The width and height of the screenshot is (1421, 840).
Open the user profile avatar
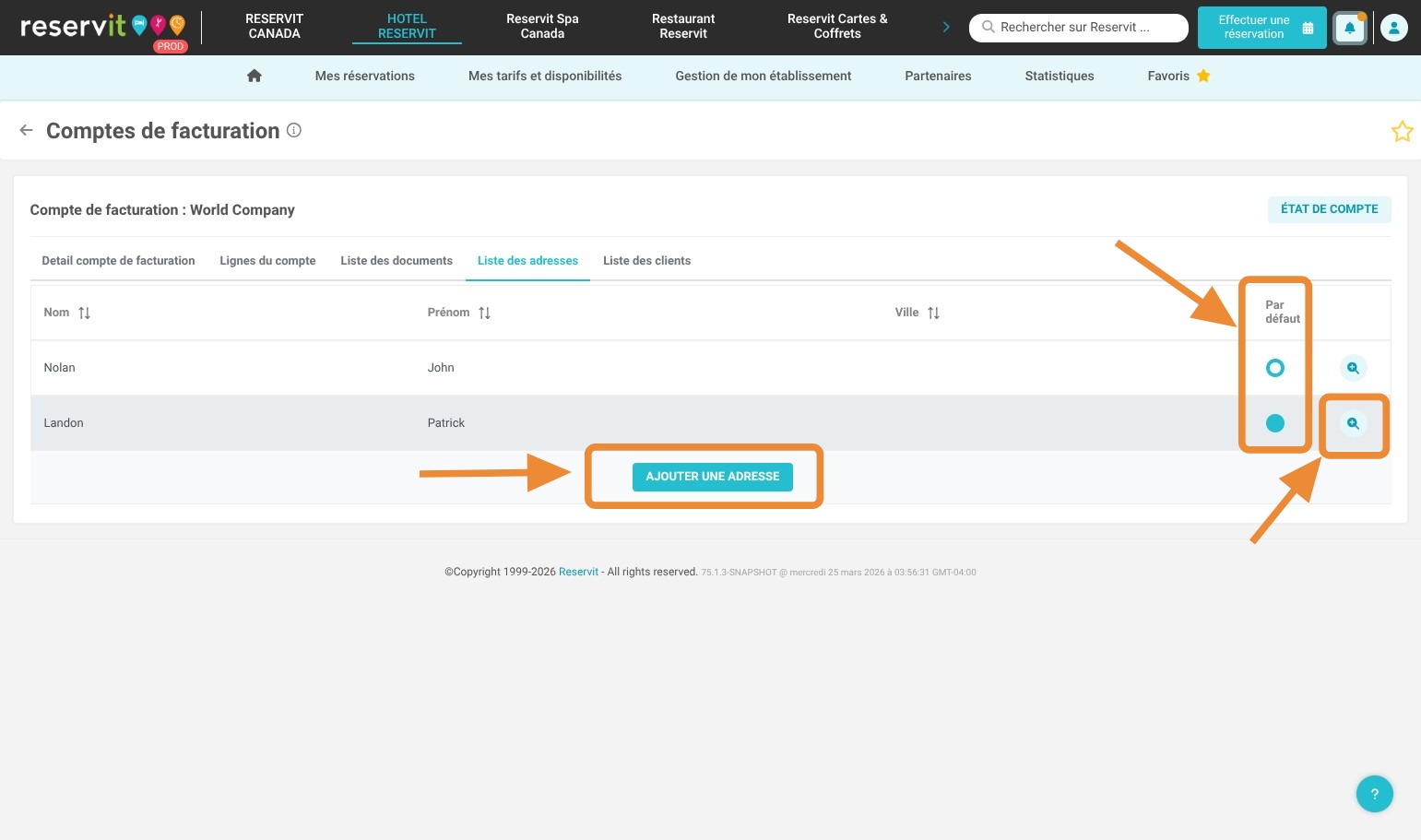click(x=1394, y=28)
